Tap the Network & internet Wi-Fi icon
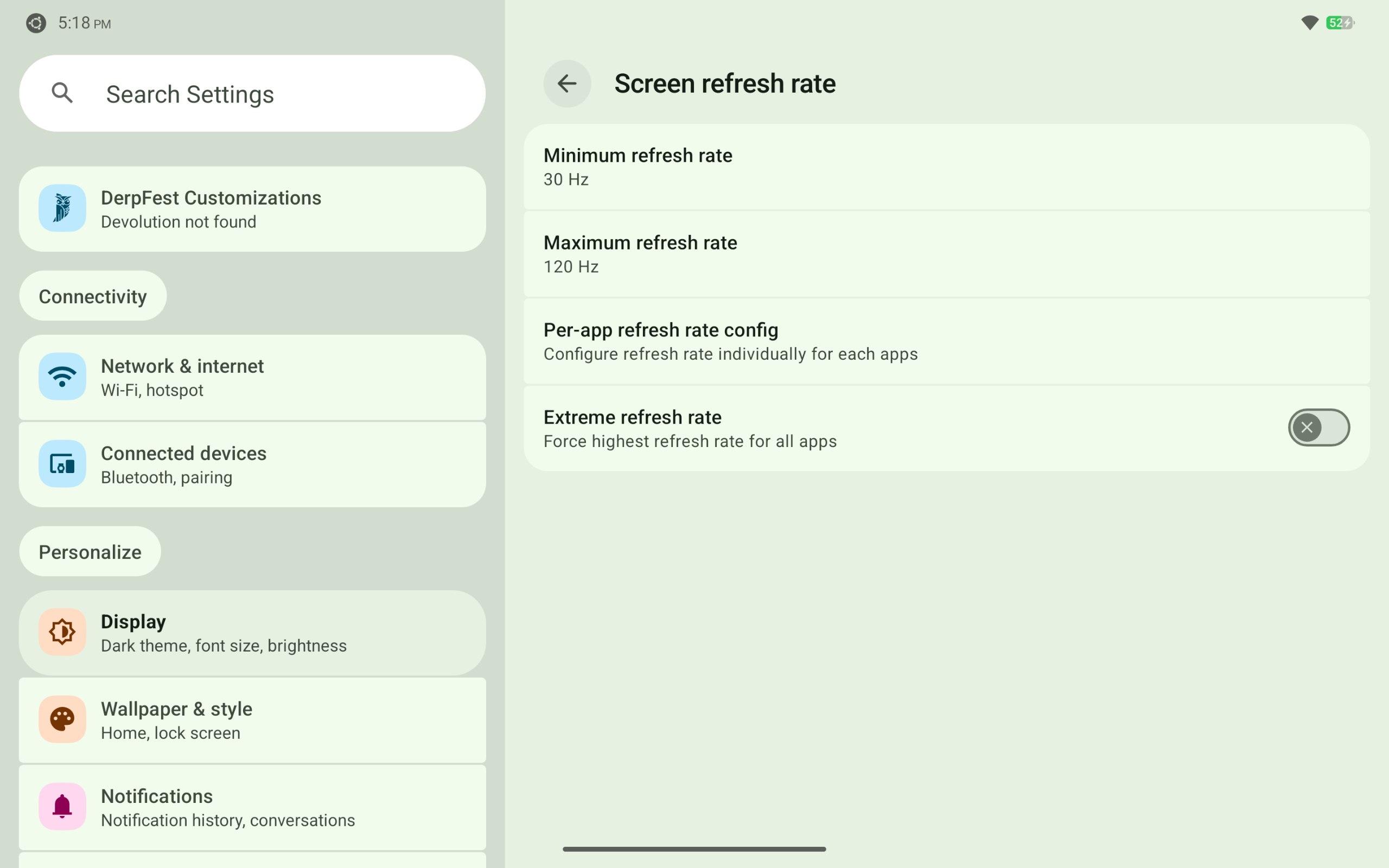This screenshot has height=868, width=1389. [62, 376]
